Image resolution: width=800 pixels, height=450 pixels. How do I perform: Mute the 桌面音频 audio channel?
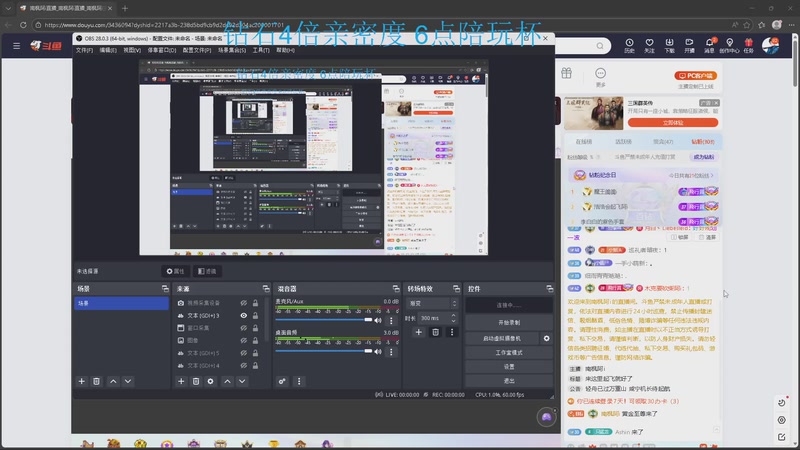point(378,352)
